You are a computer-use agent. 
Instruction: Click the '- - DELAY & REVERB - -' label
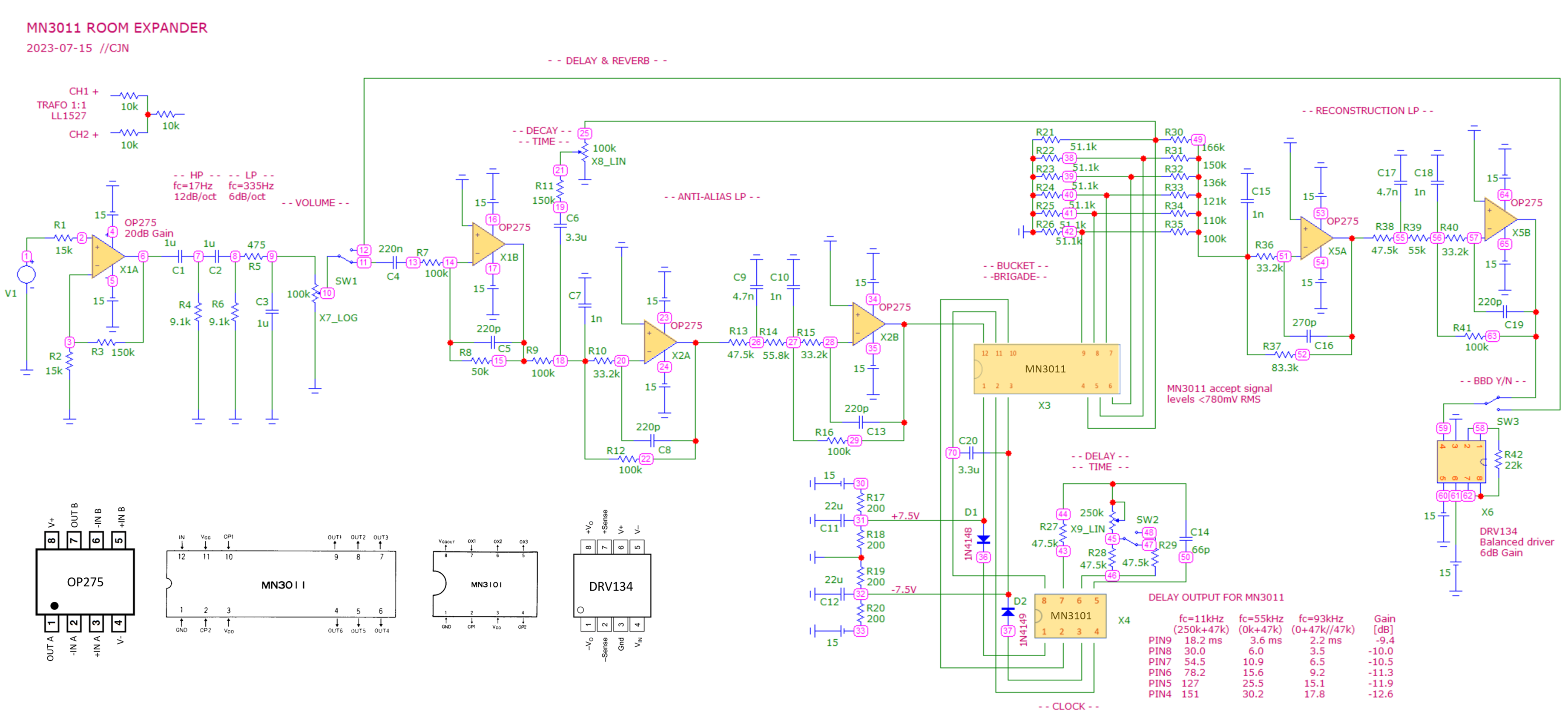click(x=607, y=61)
